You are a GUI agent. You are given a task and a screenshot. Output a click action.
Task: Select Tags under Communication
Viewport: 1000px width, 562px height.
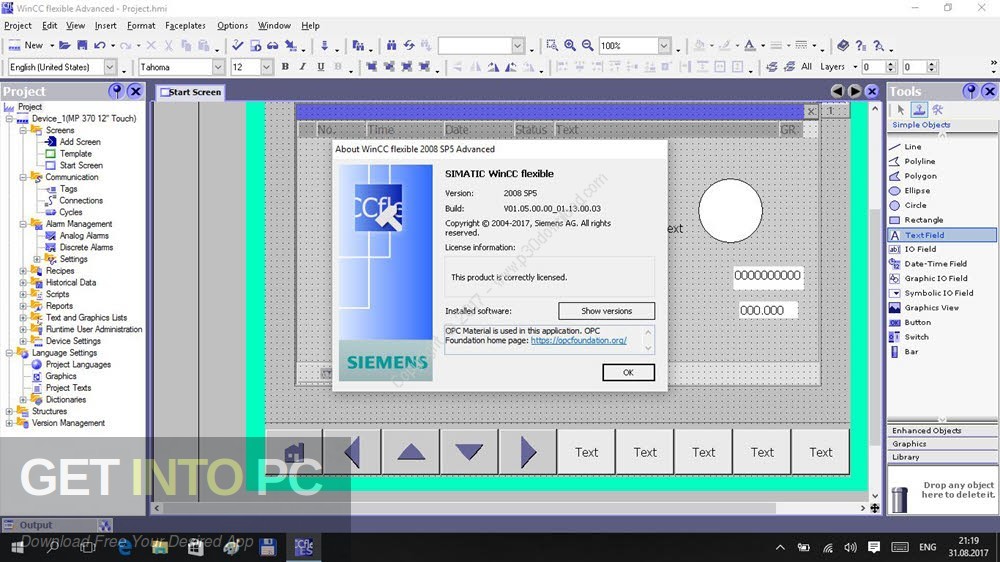pyautogui.click(x=68, y=189)
